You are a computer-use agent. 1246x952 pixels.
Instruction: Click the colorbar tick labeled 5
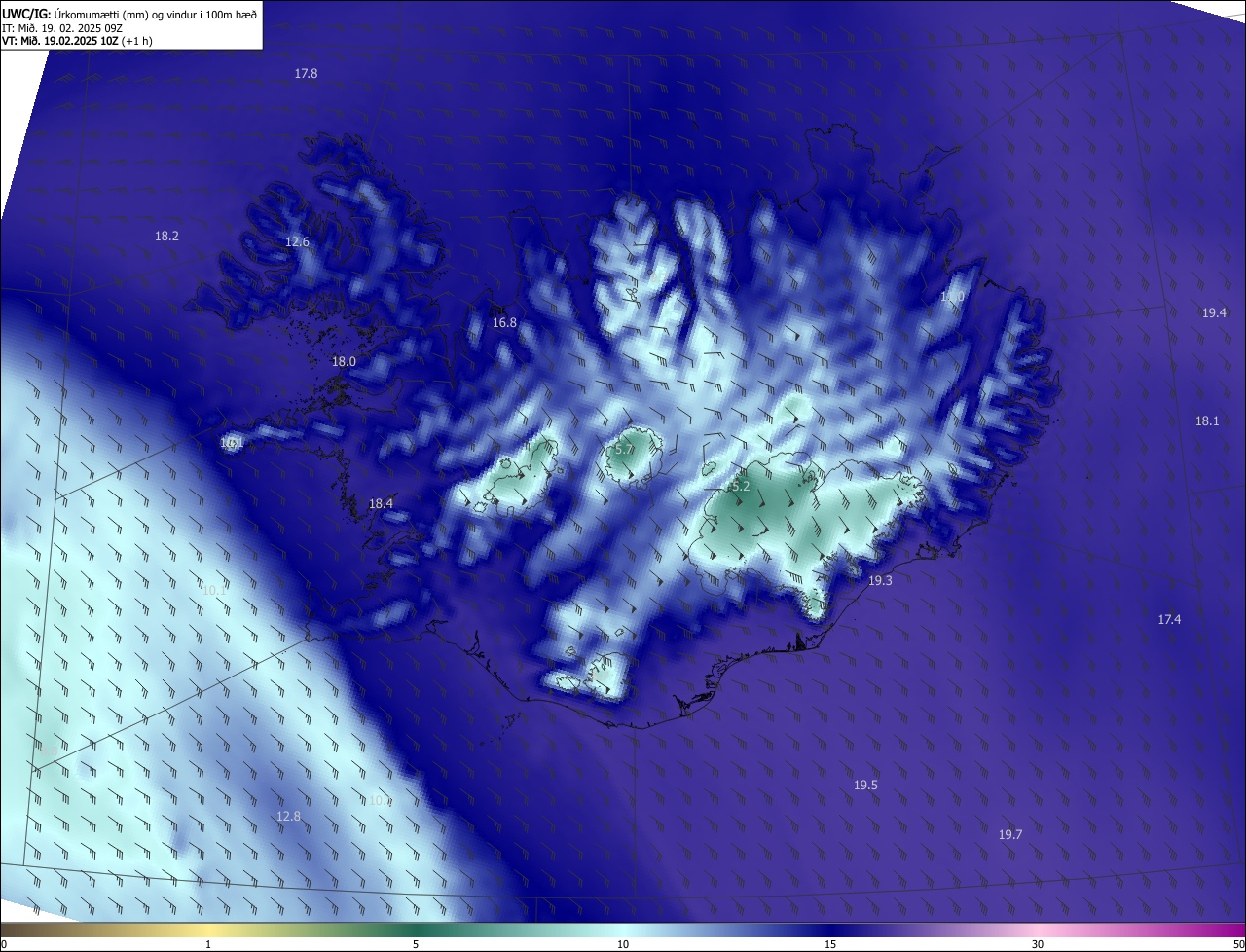coord(416,944)
